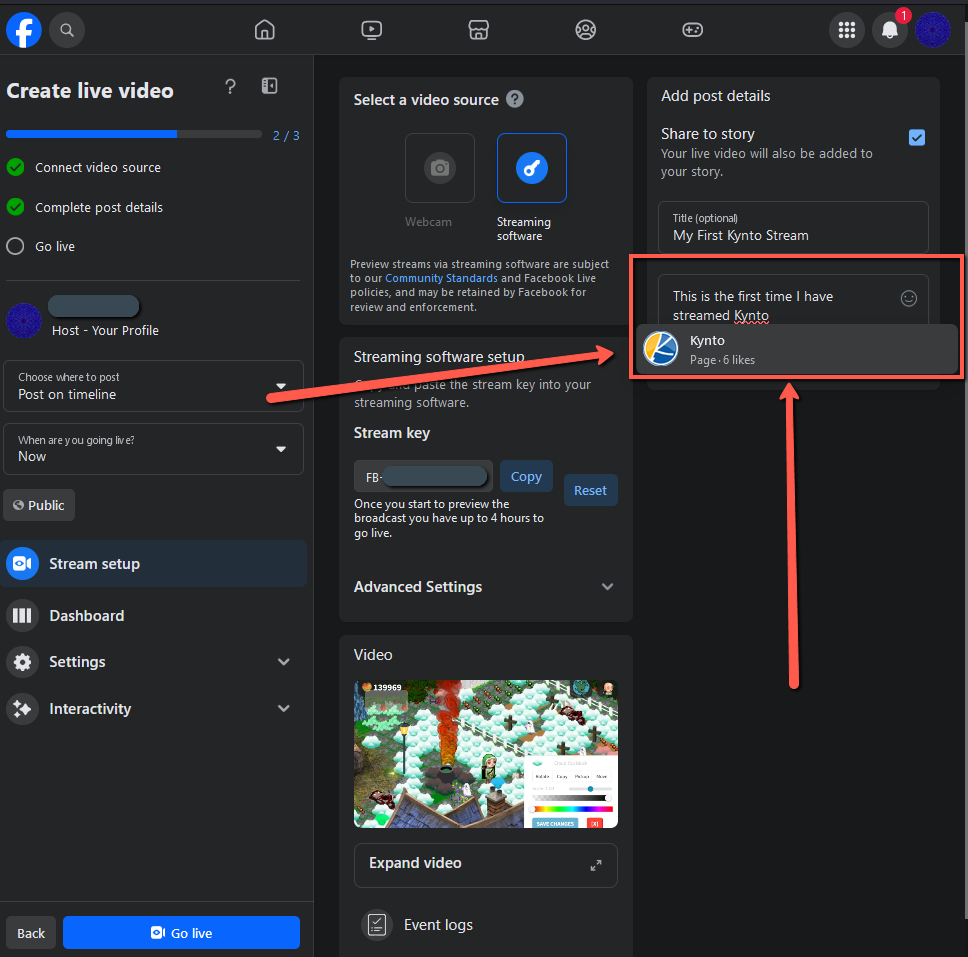Click the Host - Your Profile label
The width and height of the screenshot is (968, 957).
coord(105,330)
